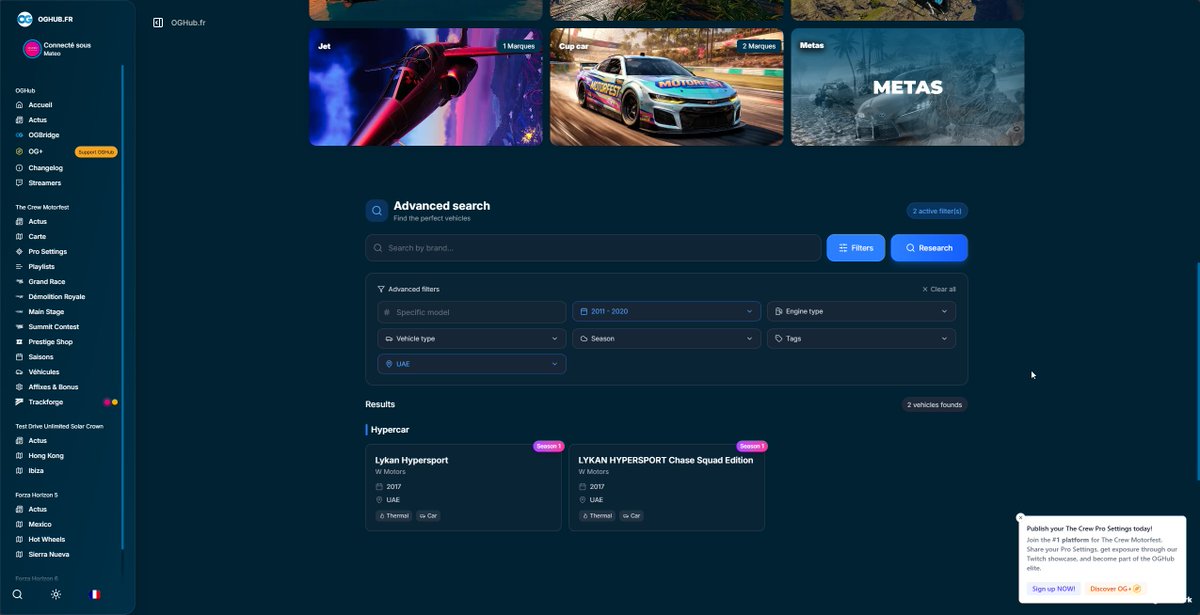The height and width of the screenshot is (615, 1200).
Task: Click the Pro Settings icon
Action: click(x=19, y=252)
